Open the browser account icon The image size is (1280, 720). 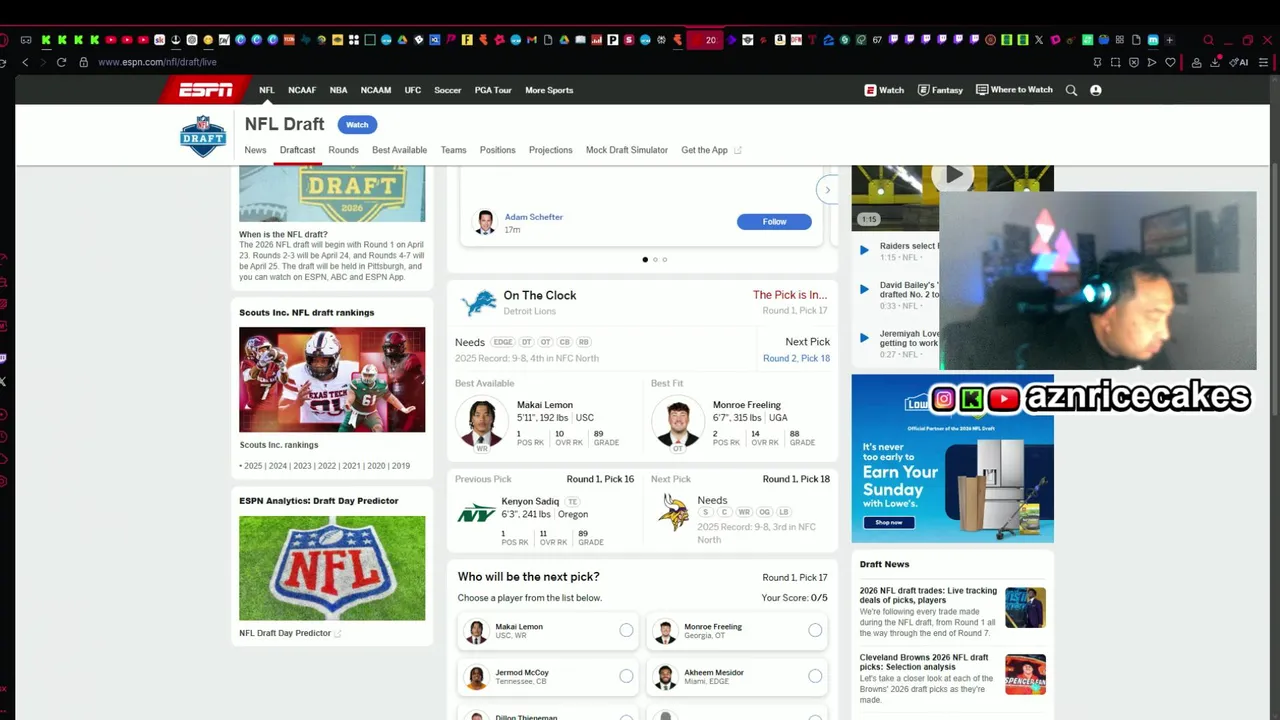click(x=1196, y=62)
